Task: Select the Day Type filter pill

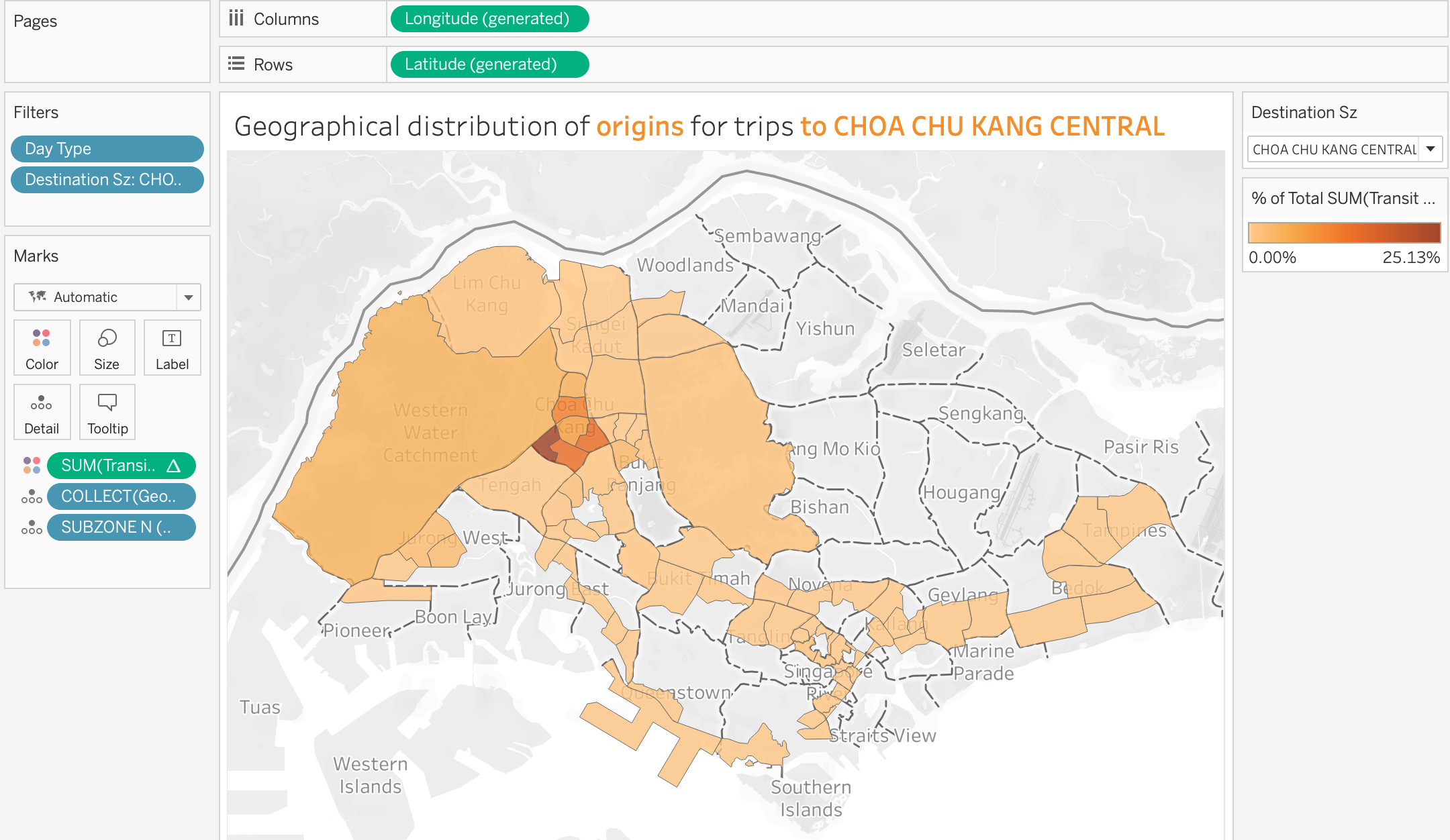Action: pos(107,149)
